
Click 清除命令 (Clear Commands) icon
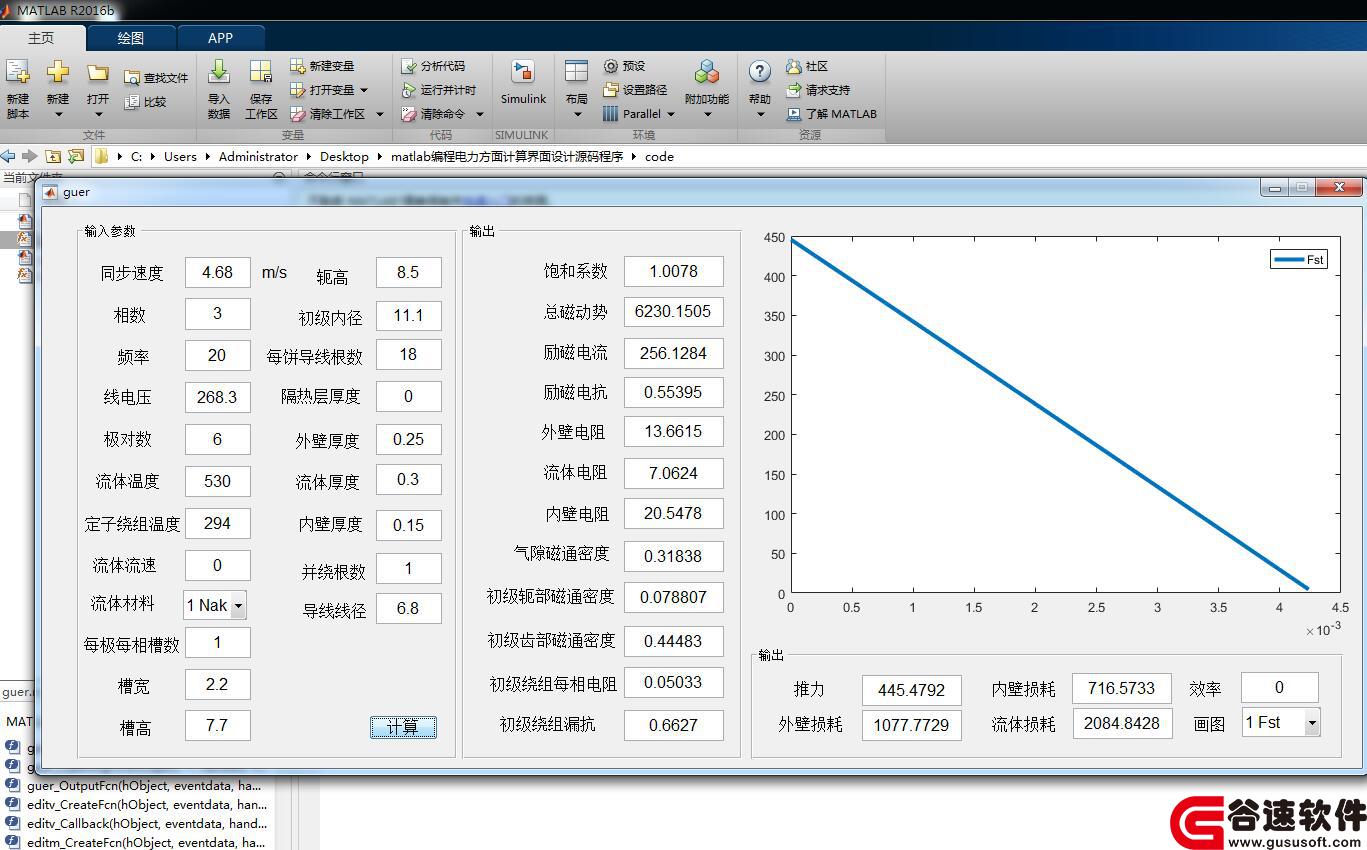click(x=408, y=113)
